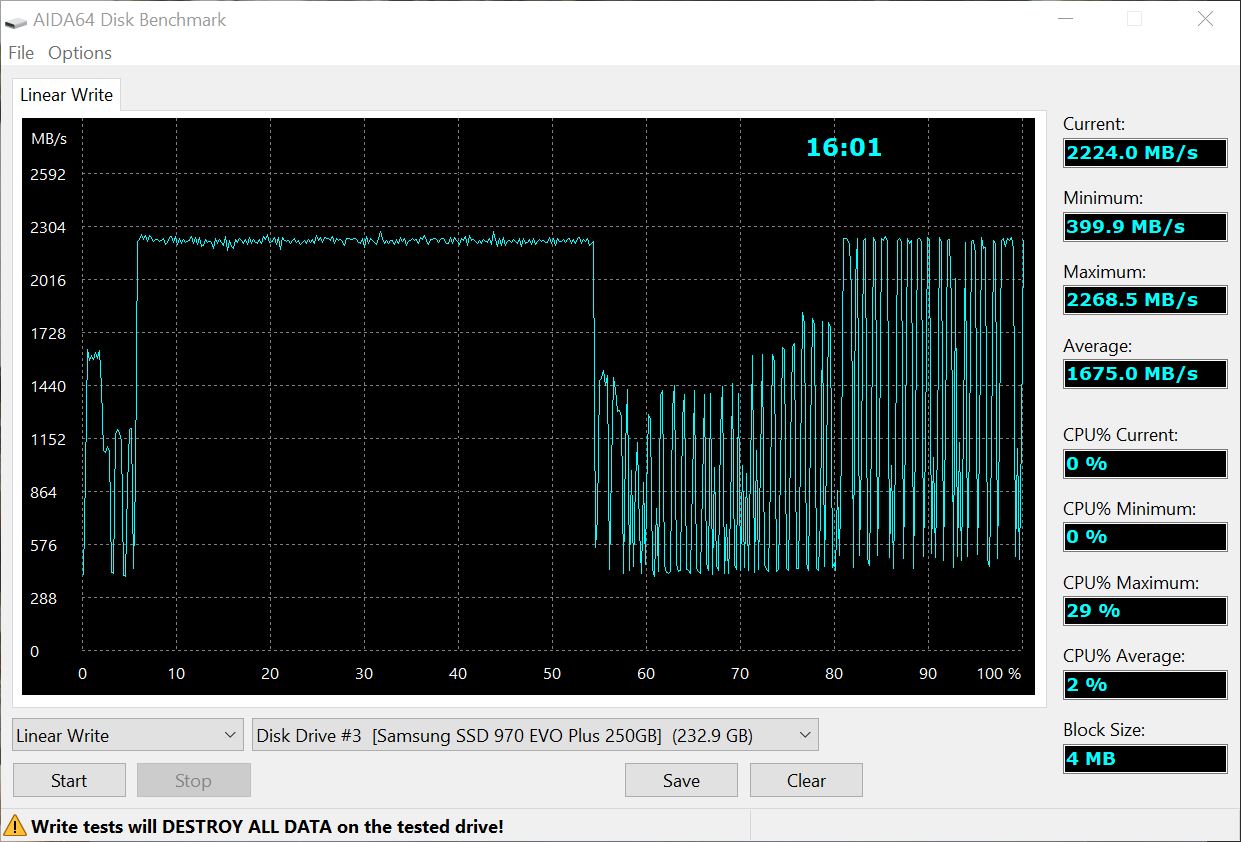Click the 16:01 elapsed timer in graph
The width and height of the screenshot is (1241, 842).
844,148
